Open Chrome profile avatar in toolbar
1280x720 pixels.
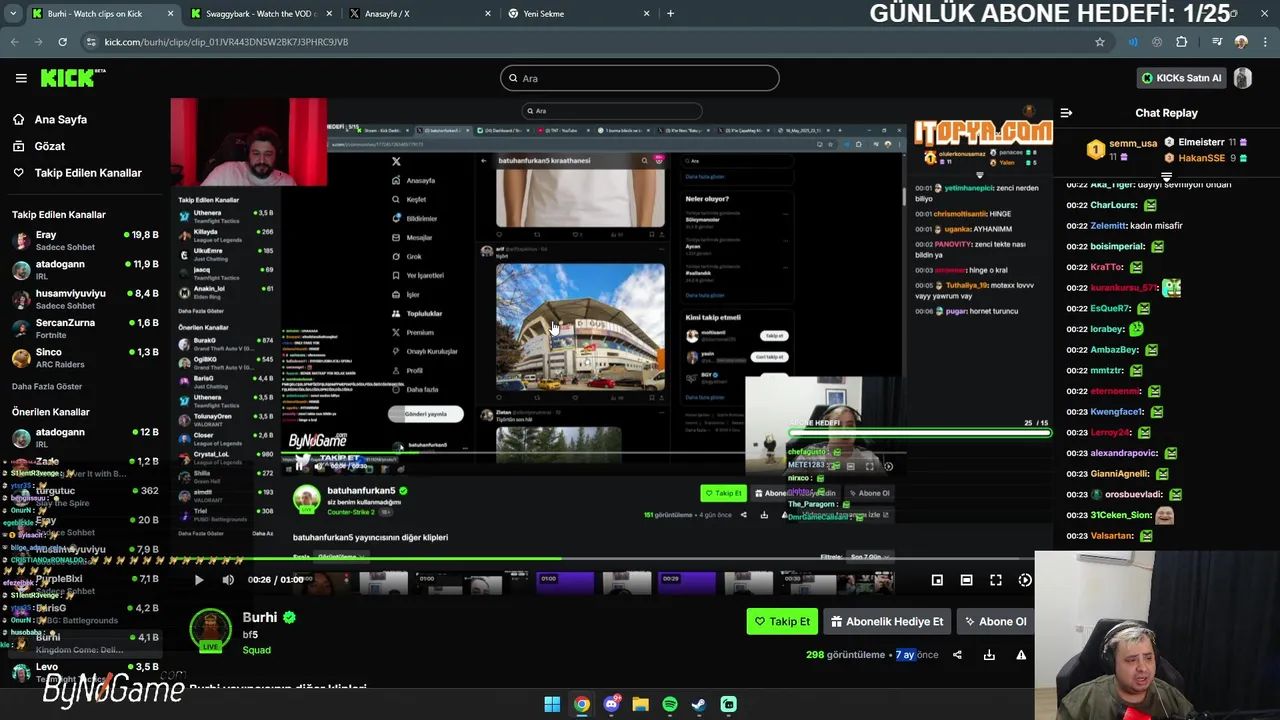click(1241, 42)
